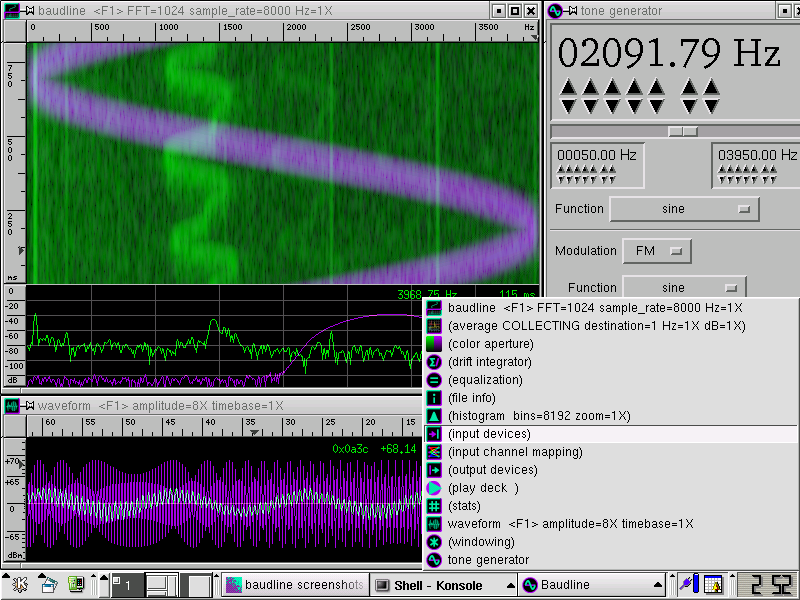This screenshot has width=800, height=600.
Task: Decrease the last digit of main frequency
Action: click(711, 105)
